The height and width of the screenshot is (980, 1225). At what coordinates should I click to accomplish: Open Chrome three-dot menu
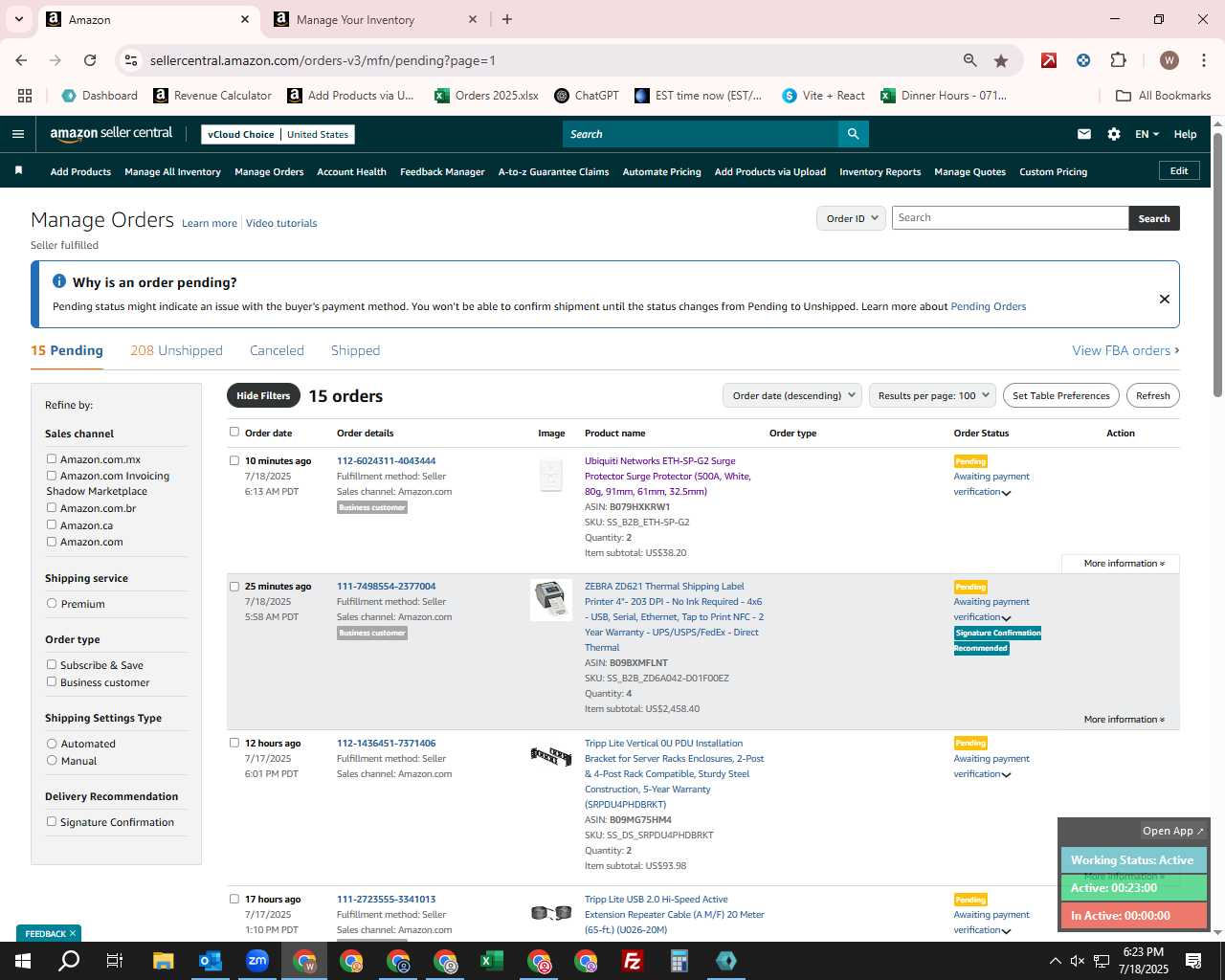pos(1203,60)
